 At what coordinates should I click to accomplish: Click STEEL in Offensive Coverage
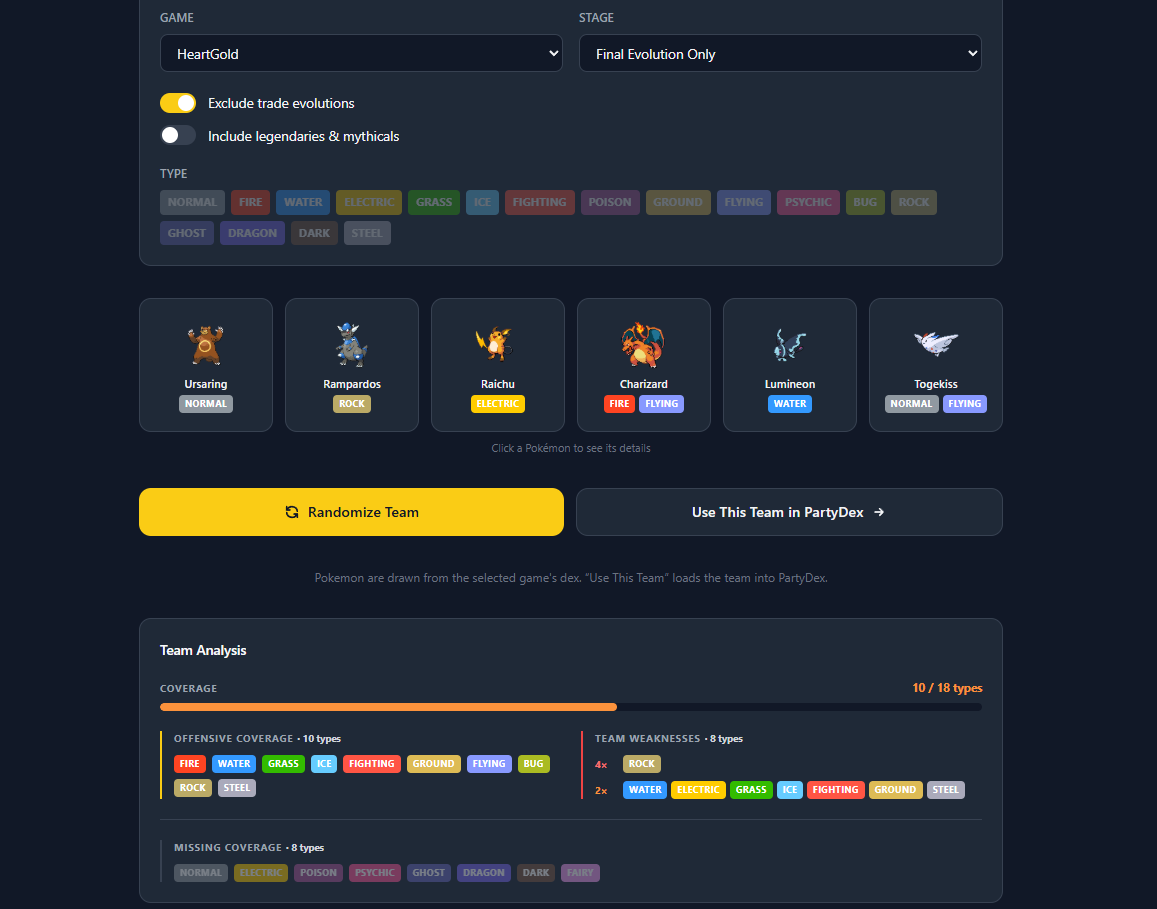click(x=237, y=788)
